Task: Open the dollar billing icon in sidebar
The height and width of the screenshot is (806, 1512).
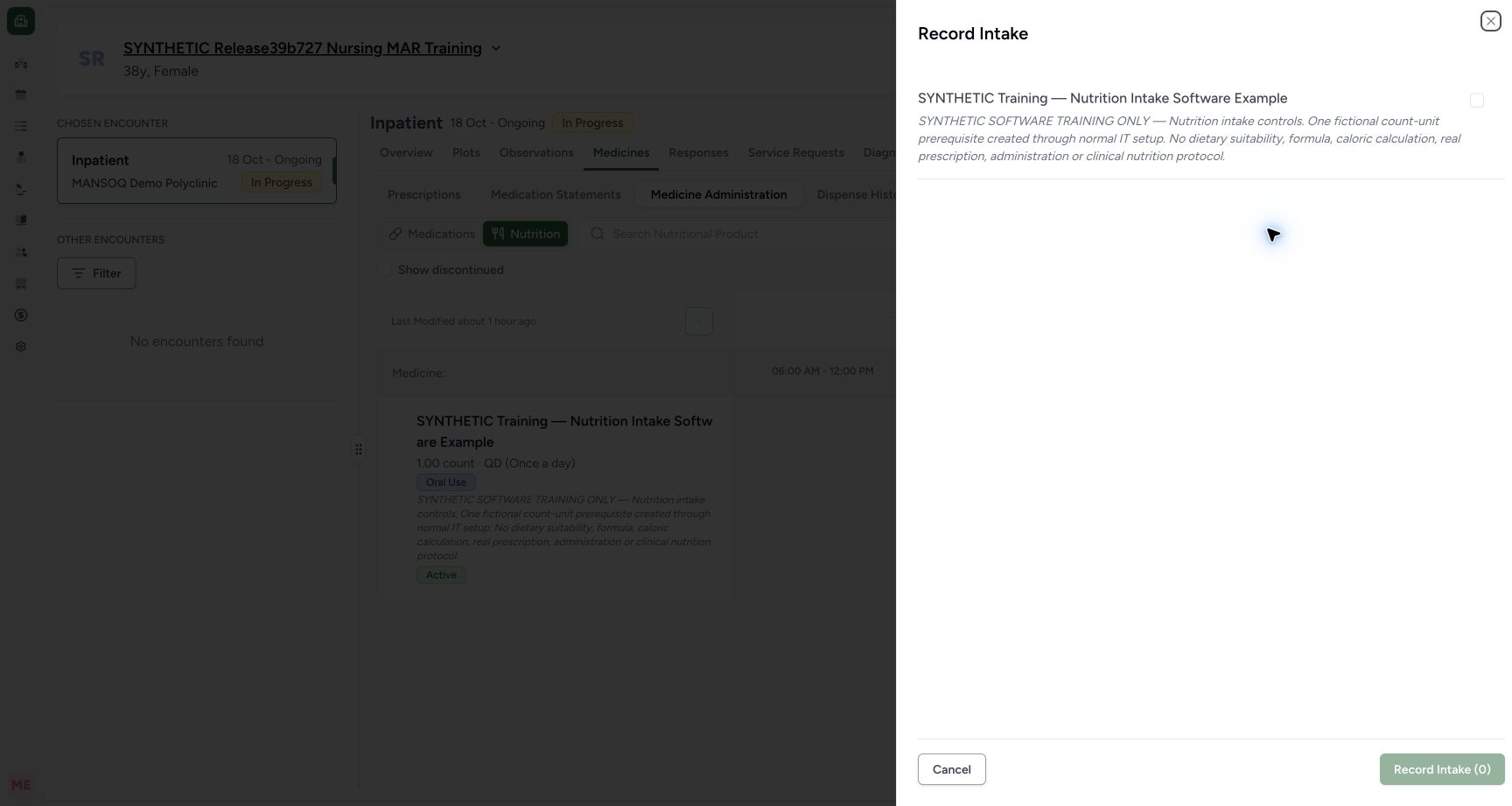Action: [21, 315]
